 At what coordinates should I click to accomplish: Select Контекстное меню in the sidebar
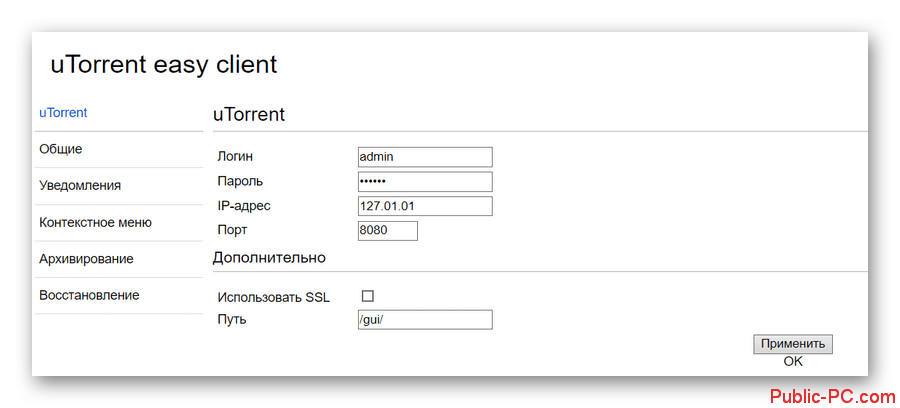pos(95,222)
